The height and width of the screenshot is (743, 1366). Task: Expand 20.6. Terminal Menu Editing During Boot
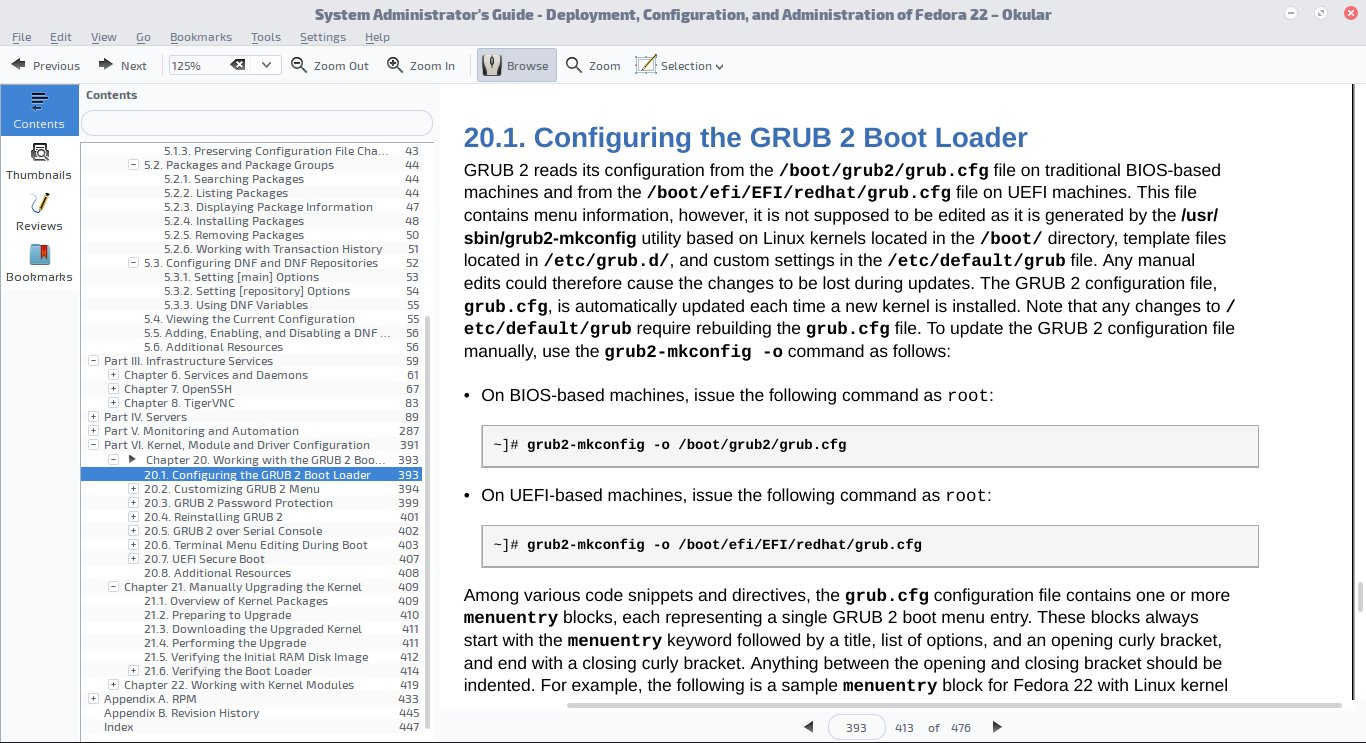(x=134, y=545)
